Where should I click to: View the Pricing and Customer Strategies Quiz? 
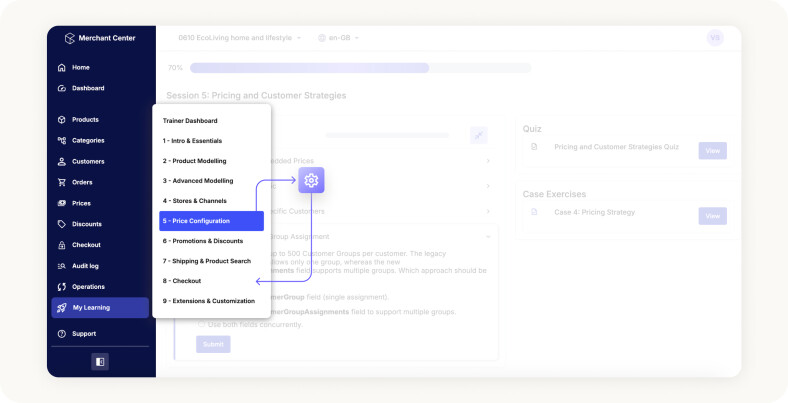[713, 151]
